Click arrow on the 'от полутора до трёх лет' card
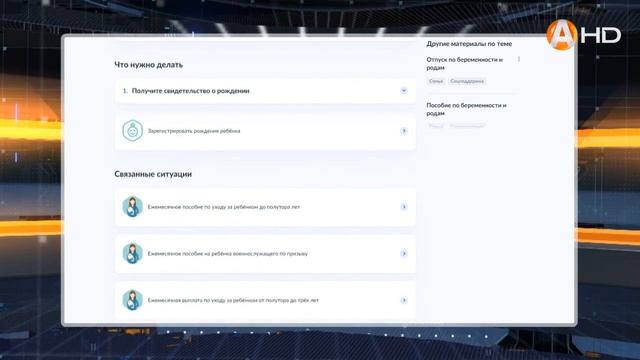Image resolution: width=640 pixels, height=360 pixels. point(404,300)
